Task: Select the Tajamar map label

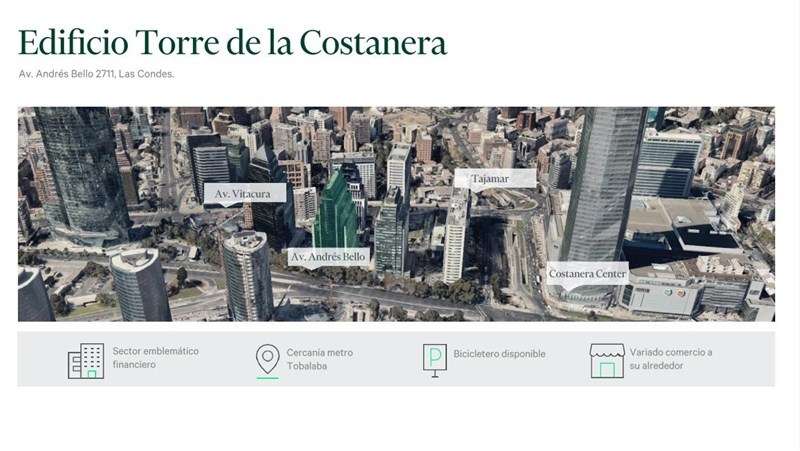Action: [x=494, y=179]
